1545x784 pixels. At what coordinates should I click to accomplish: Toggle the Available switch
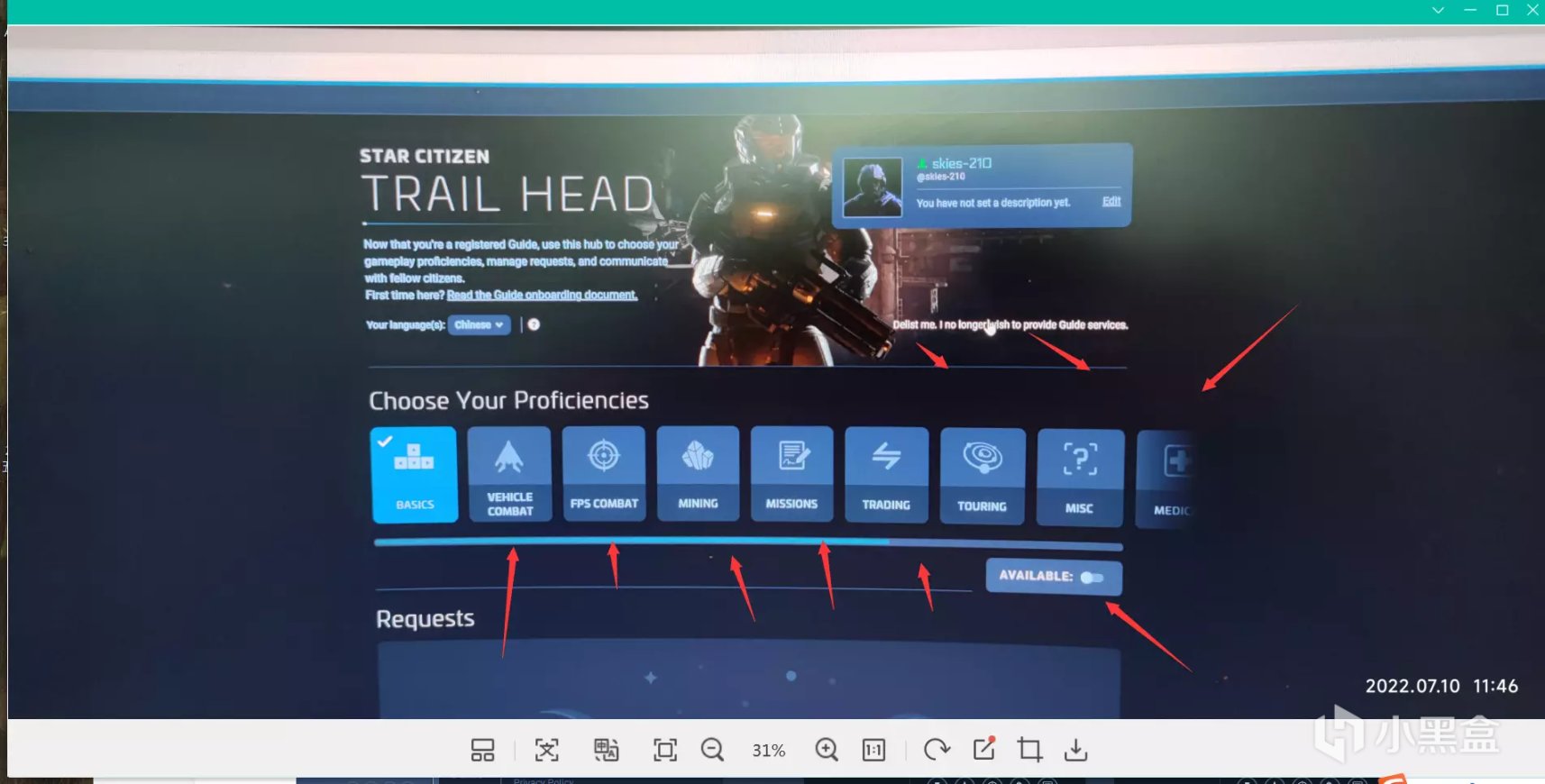pyautogui.click(x=1092, y=578)
